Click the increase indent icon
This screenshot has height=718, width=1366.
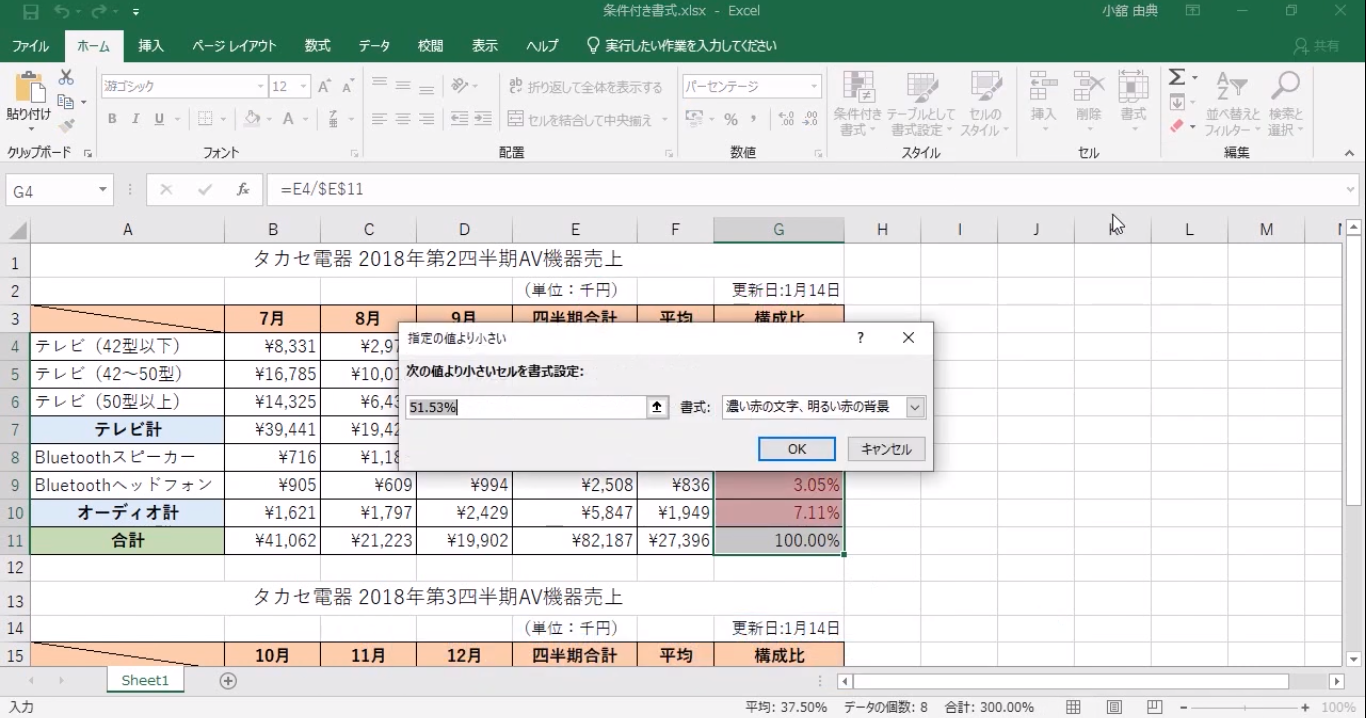(x=482, y=119)
